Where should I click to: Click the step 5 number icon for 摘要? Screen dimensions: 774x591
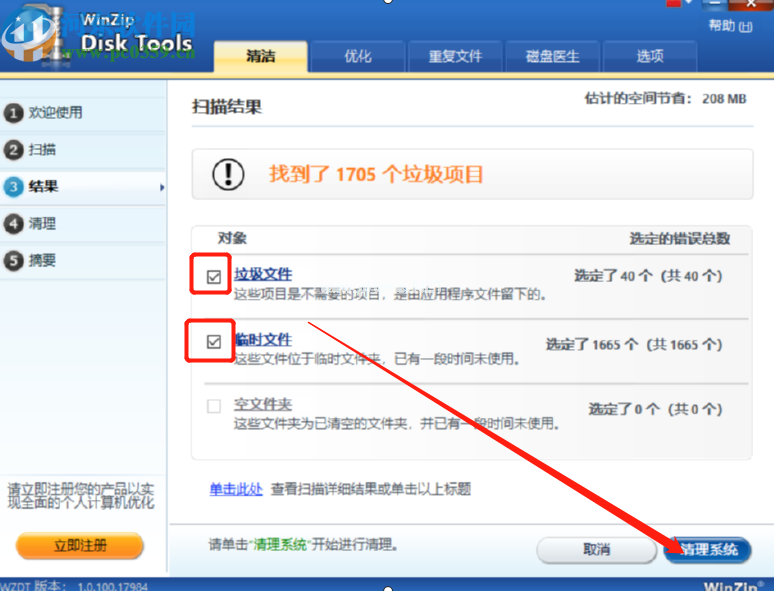[14, 260]
